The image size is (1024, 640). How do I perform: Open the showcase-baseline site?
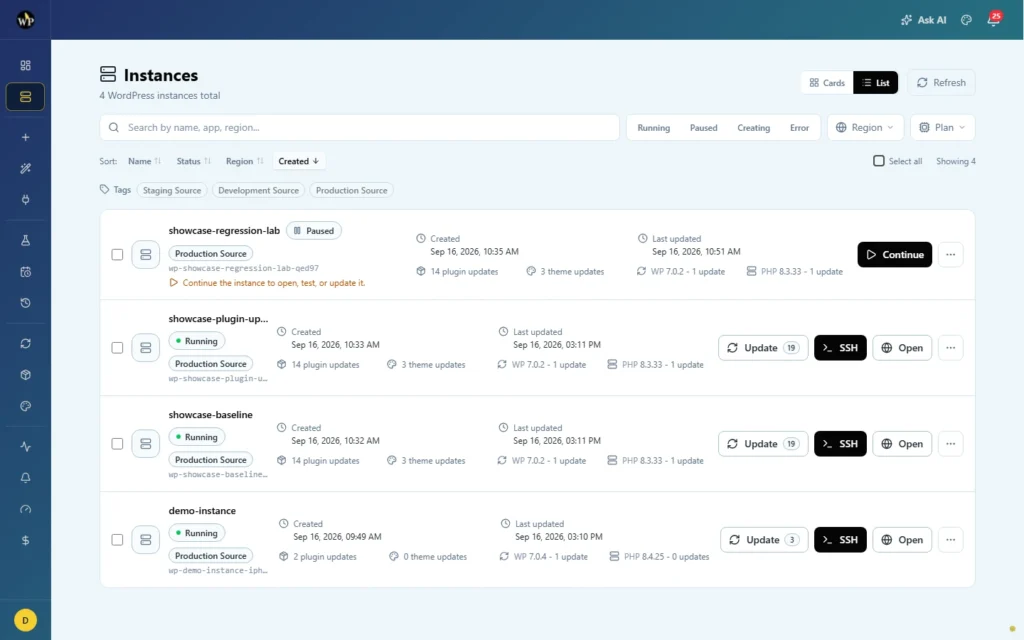[x=902, y=444]
